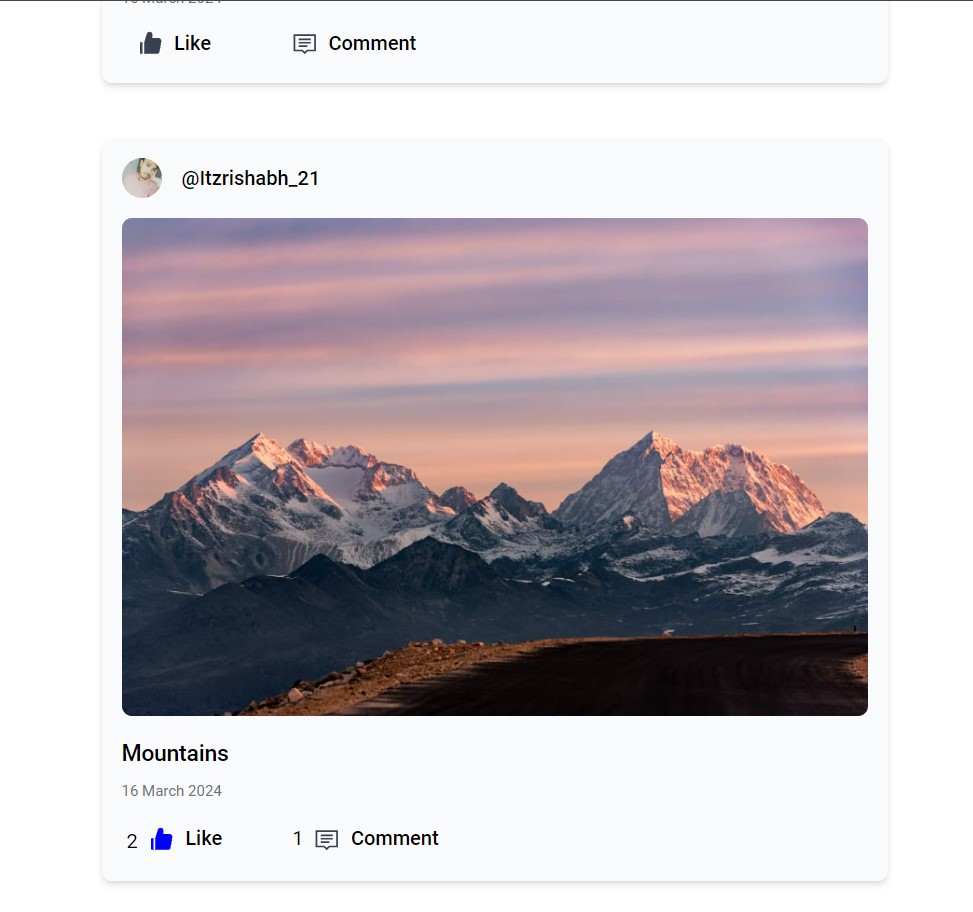The height and width of the screenshot is (912, 973).
Task: Select the Mountains post card
Action: (495, 510)
